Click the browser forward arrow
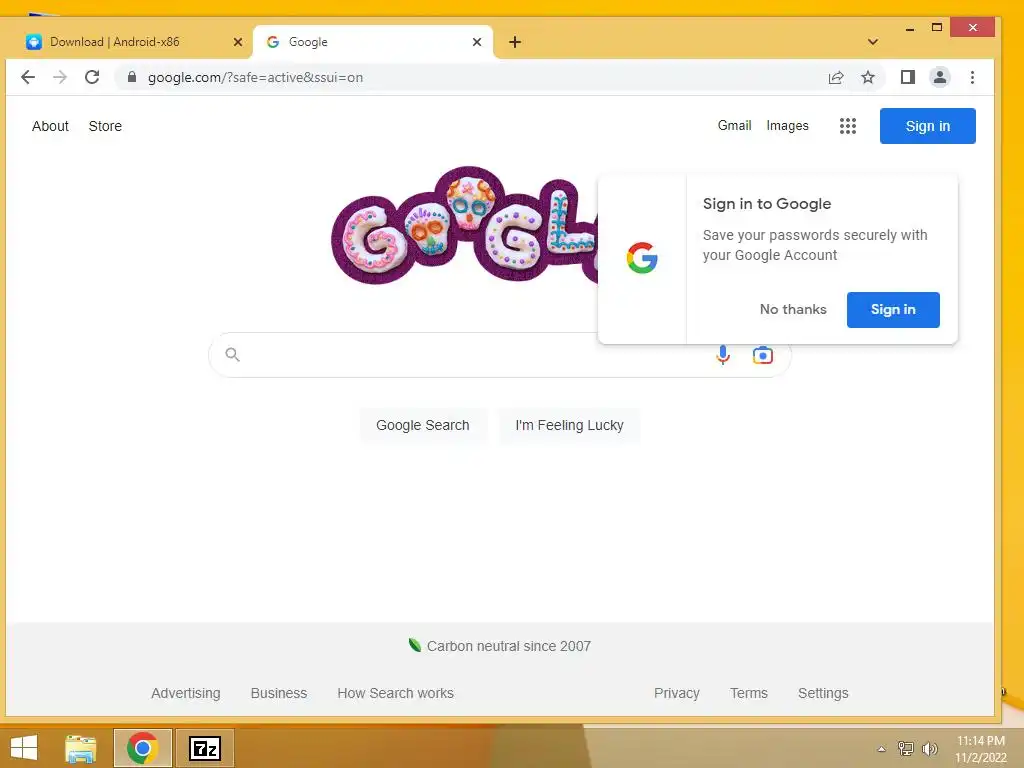The width and height of the screenshot is (1024, 768). [59, 77]
